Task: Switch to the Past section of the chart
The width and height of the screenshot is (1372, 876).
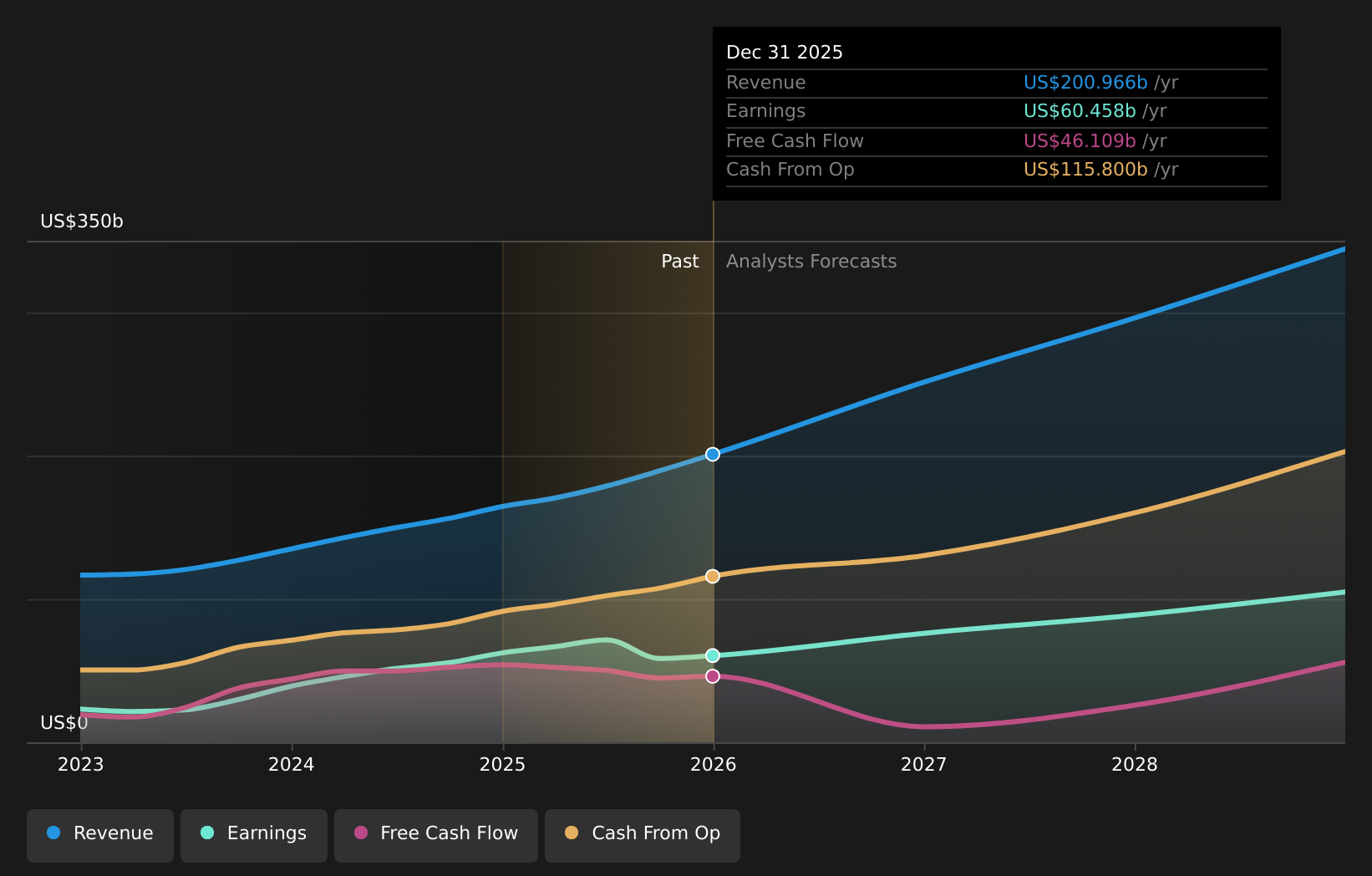Action: click(x=679, y=261)
